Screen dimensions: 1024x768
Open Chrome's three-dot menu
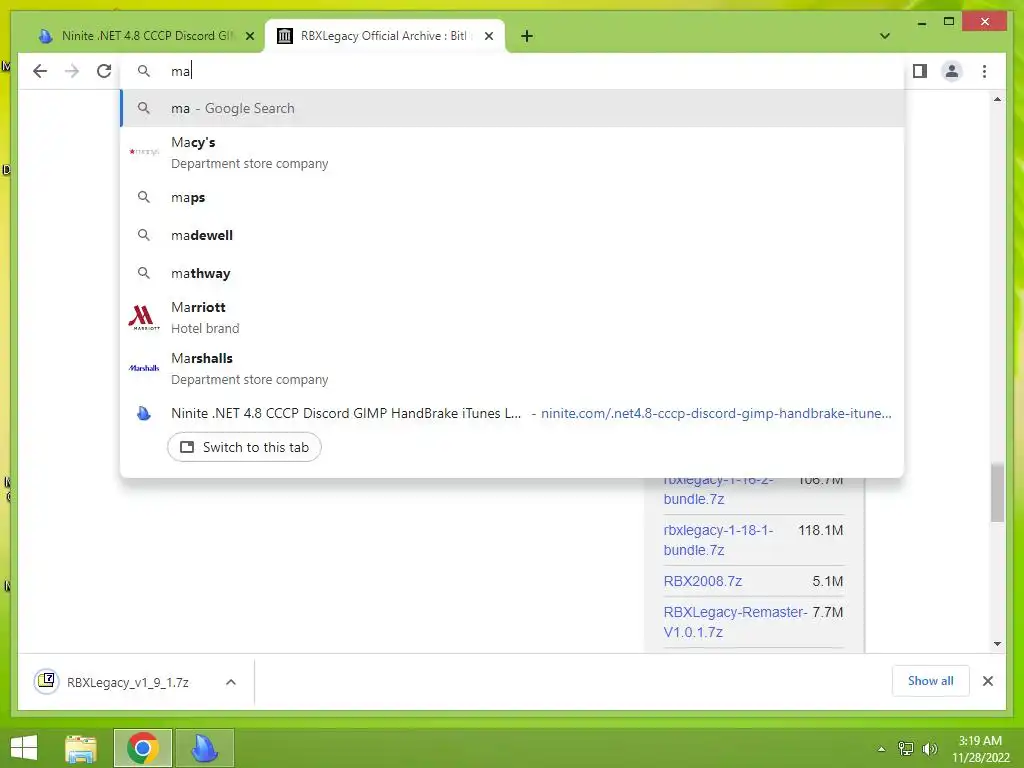[984, 71]
